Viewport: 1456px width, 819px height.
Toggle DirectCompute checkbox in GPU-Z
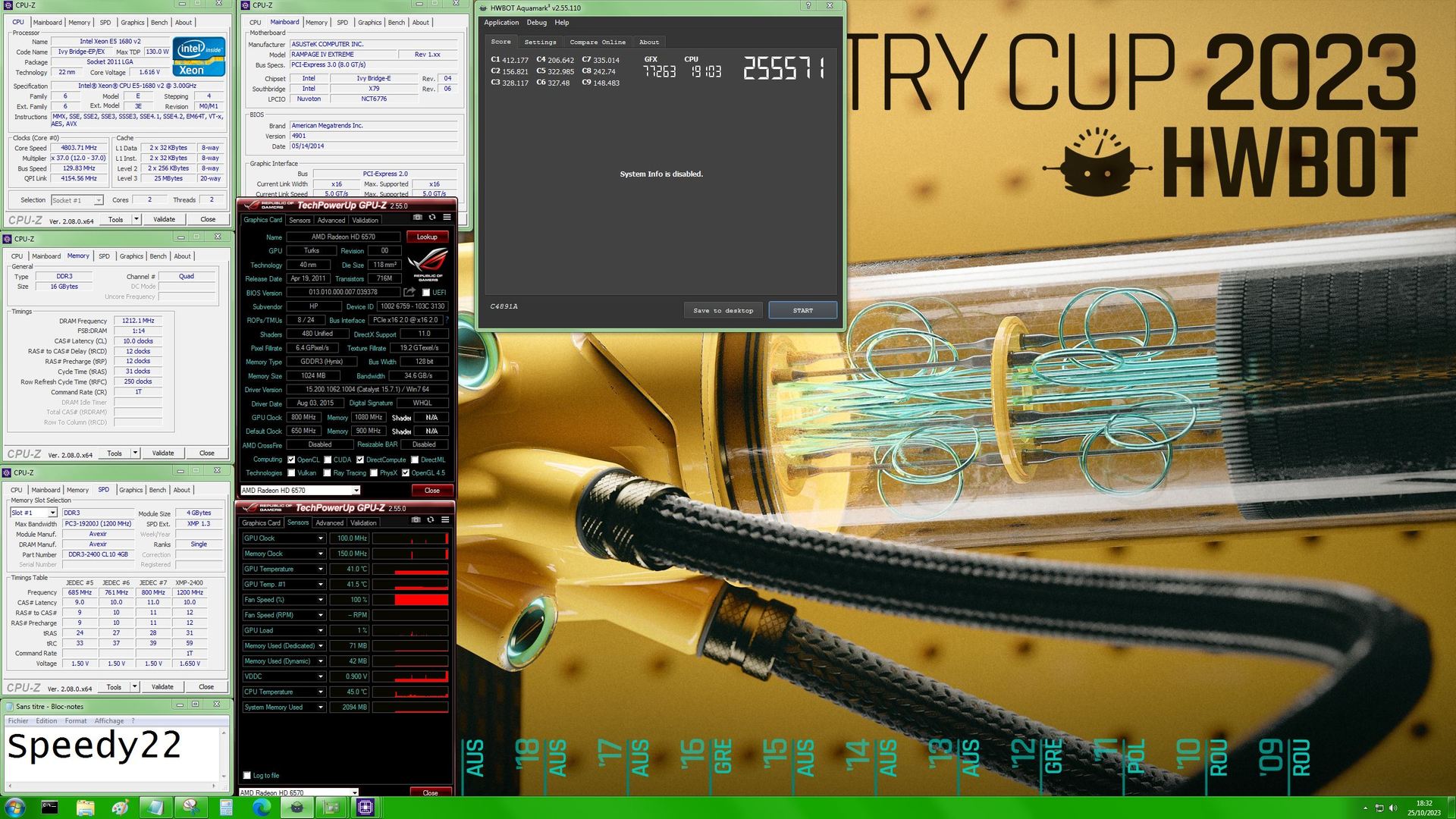point(360,460)
